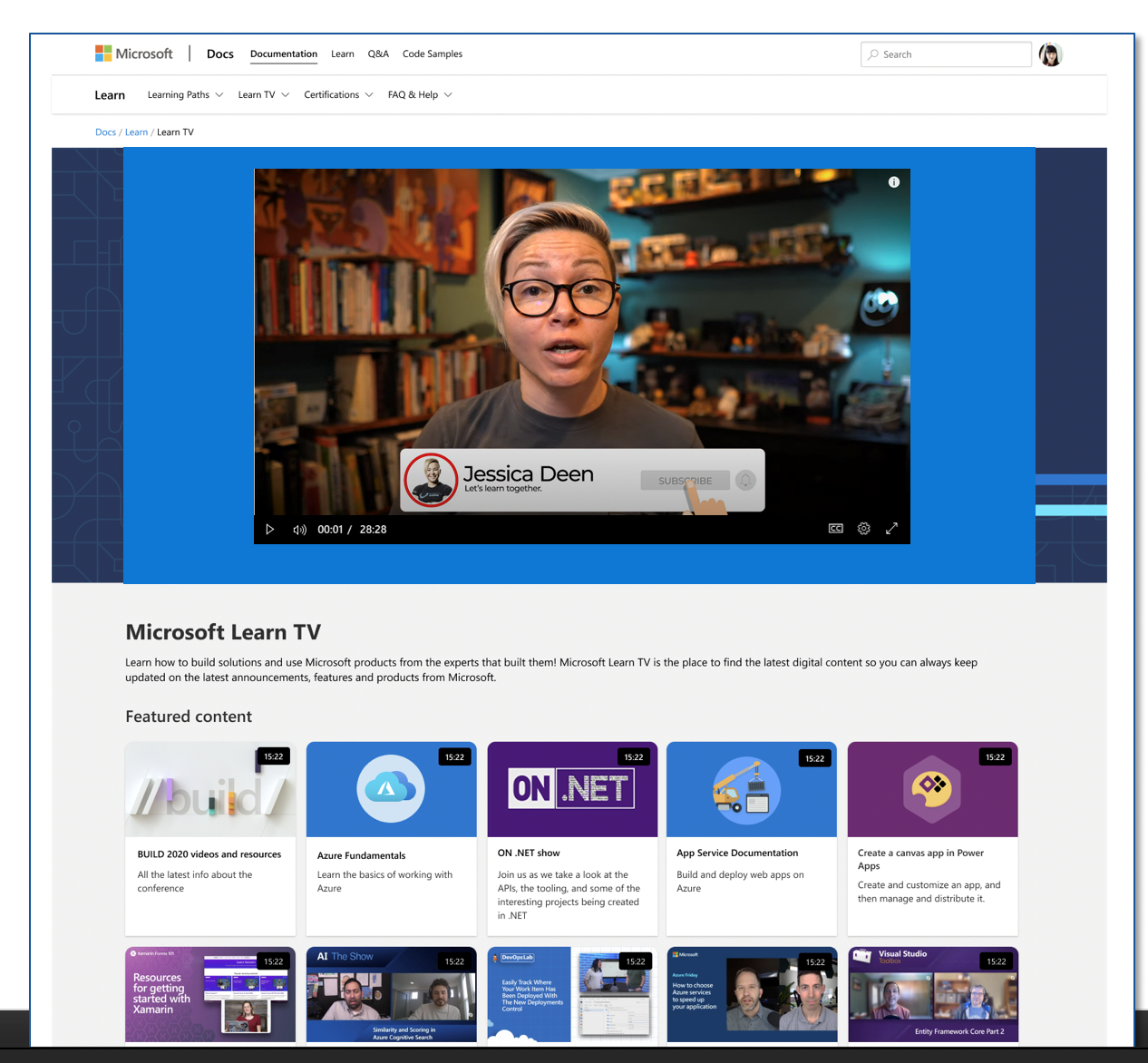Open App Service Documentation crane thumbnail

[752, 789]
